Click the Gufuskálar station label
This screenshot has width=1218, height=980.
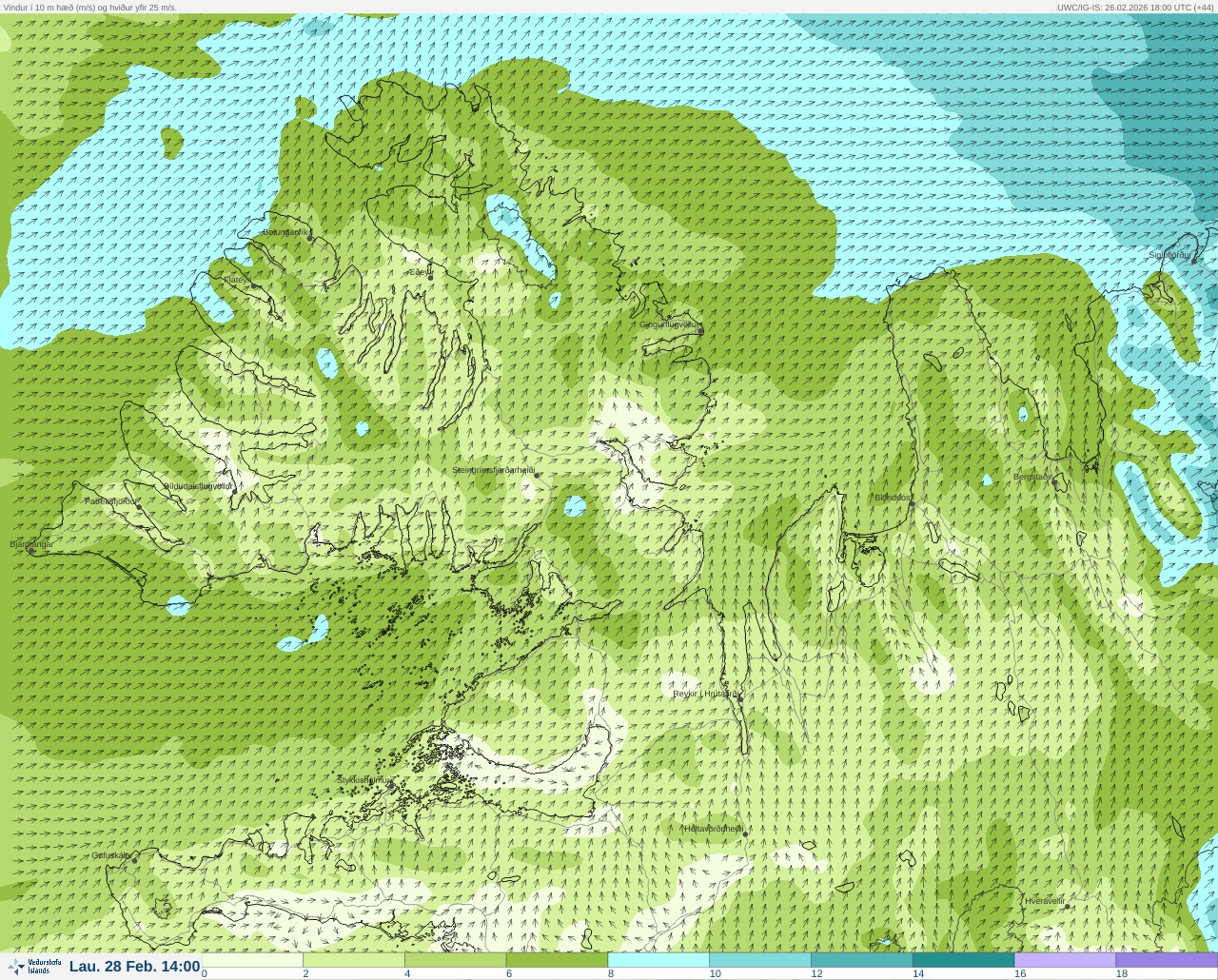[111, 855]
